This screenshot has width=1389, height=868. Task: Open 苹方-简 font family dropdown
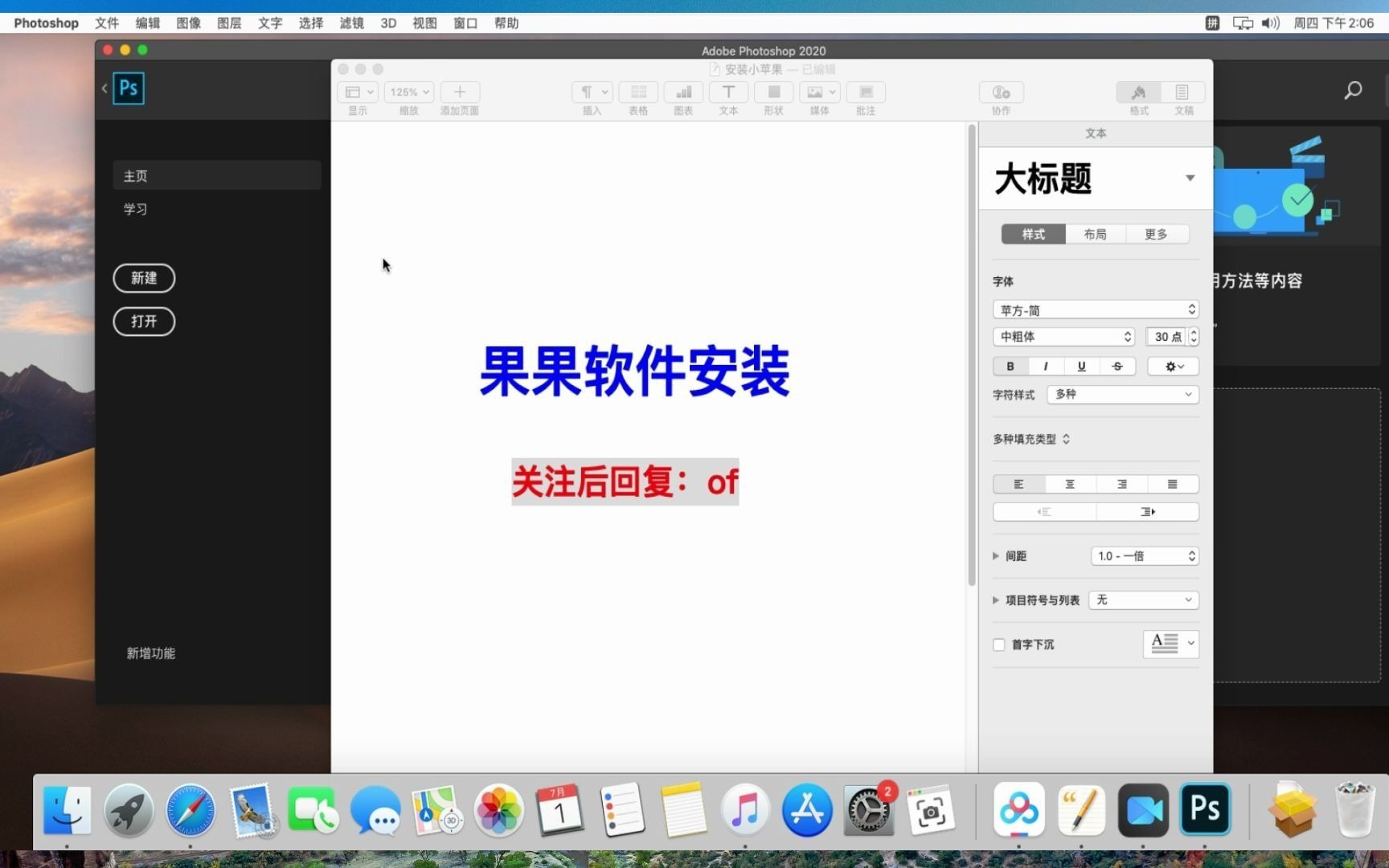pos(1096,309)
